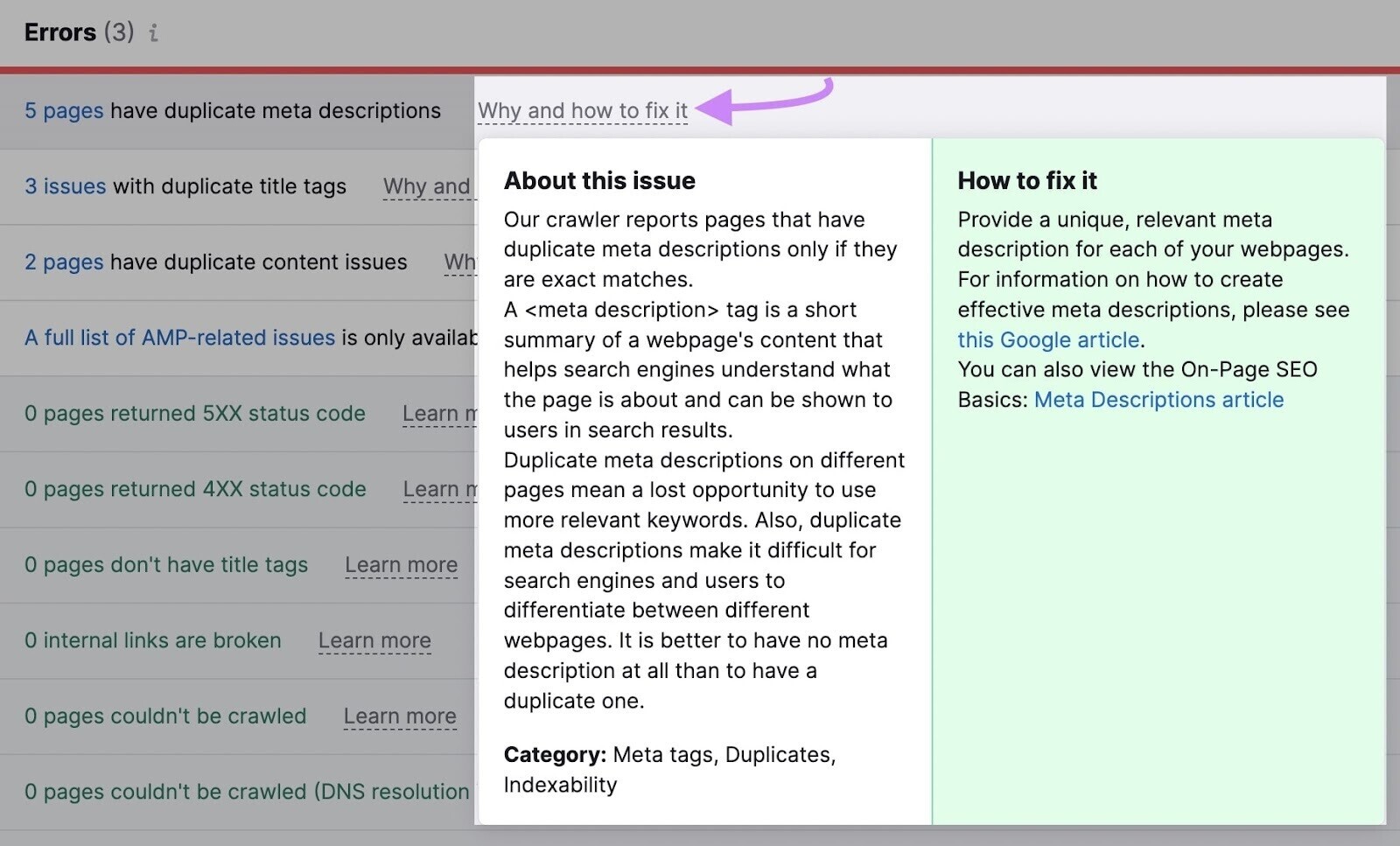The image size is (1400, 846).
Task: Click the 'How to fix it' heading
Action: [x=1026, y=181]
